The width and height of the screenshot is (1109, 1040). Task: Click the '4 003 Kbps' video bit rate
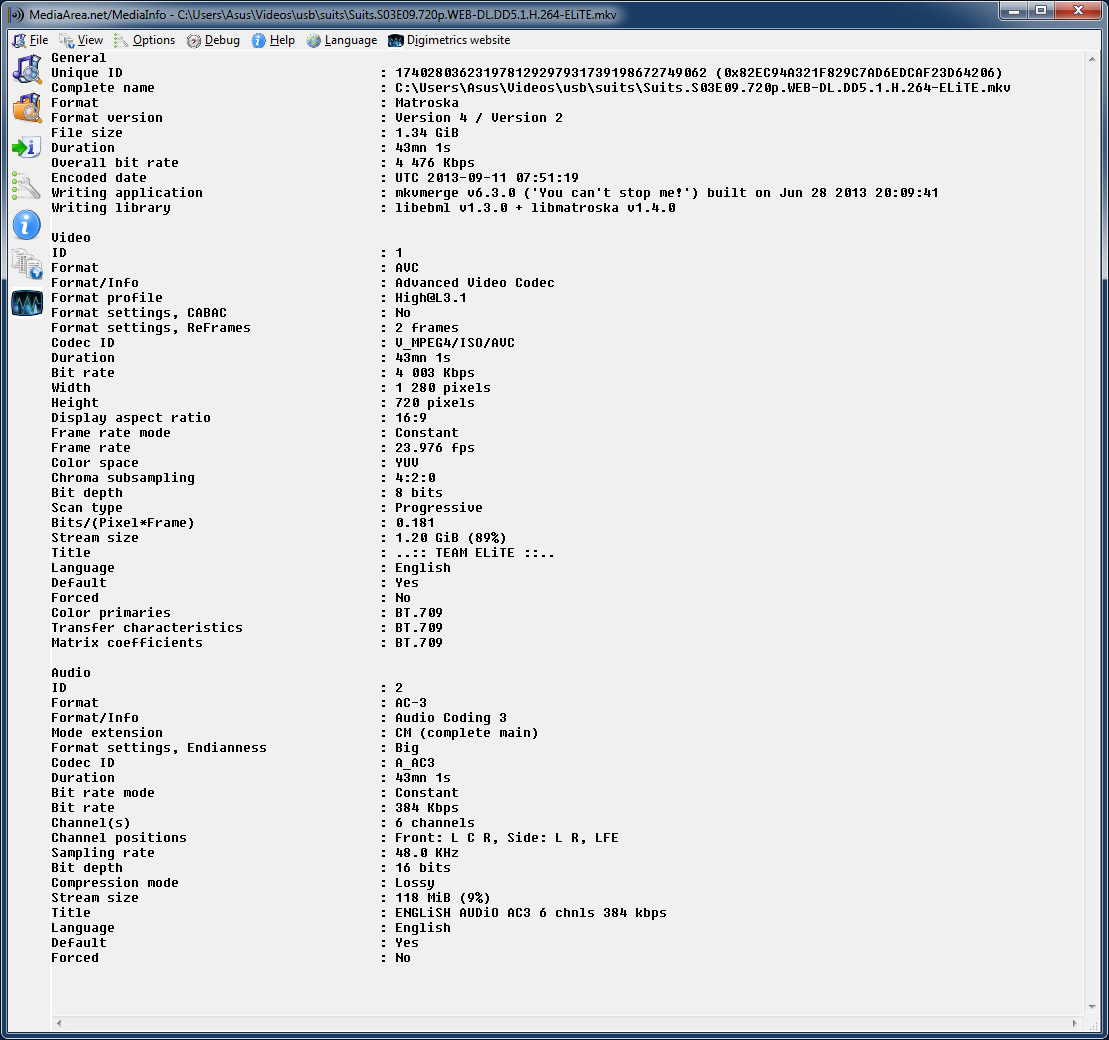[x=434, y=373]
